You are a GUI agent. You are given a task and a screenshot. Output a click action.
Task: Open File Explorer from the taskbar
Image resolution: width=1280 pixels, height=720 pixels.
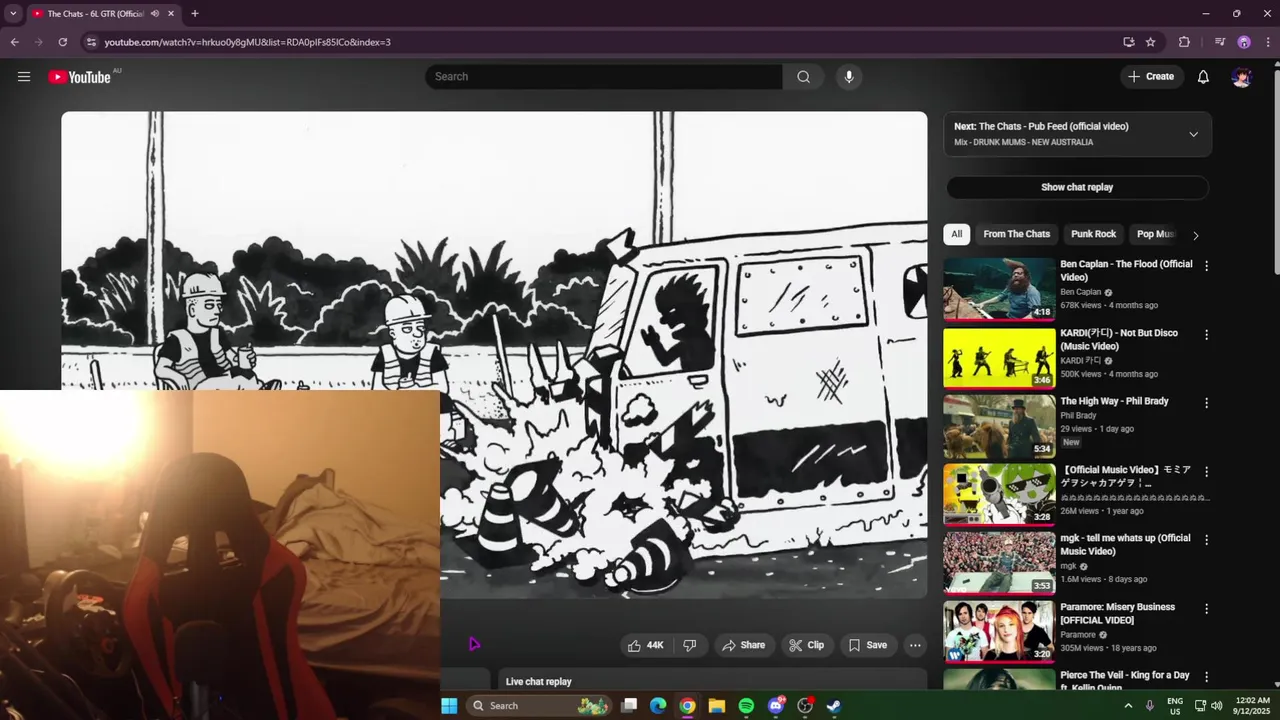point(717,706)
